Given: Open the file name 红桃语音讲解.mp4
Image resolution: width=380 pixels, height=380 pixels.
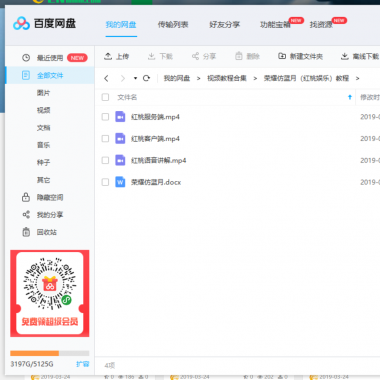Looking at the screenshot, I should pos(159,160).
